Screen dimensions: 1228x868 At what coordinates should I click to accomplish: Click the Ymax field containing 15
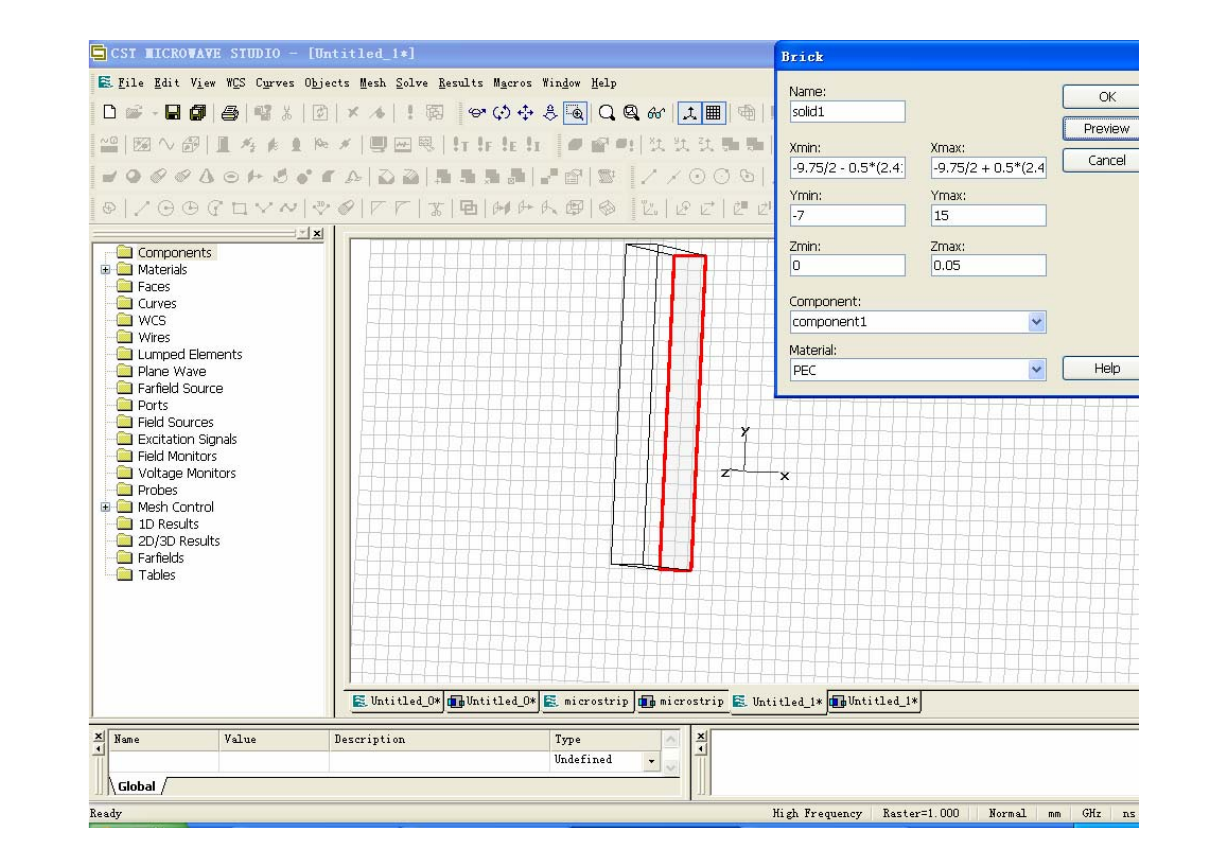coord(988,216)
